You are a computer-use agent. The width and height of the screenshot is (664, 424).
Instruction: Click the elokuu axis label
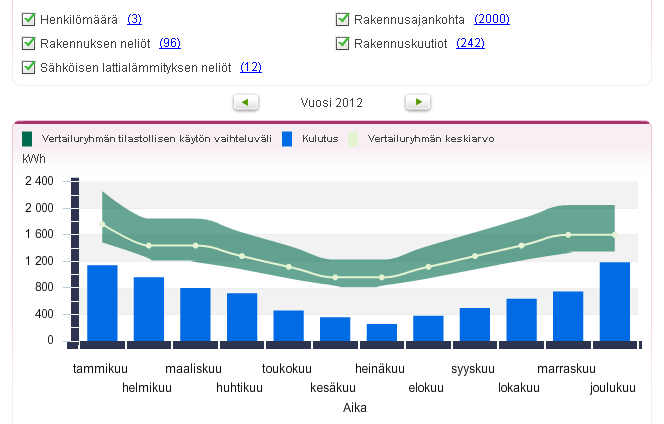click(426, 388)
